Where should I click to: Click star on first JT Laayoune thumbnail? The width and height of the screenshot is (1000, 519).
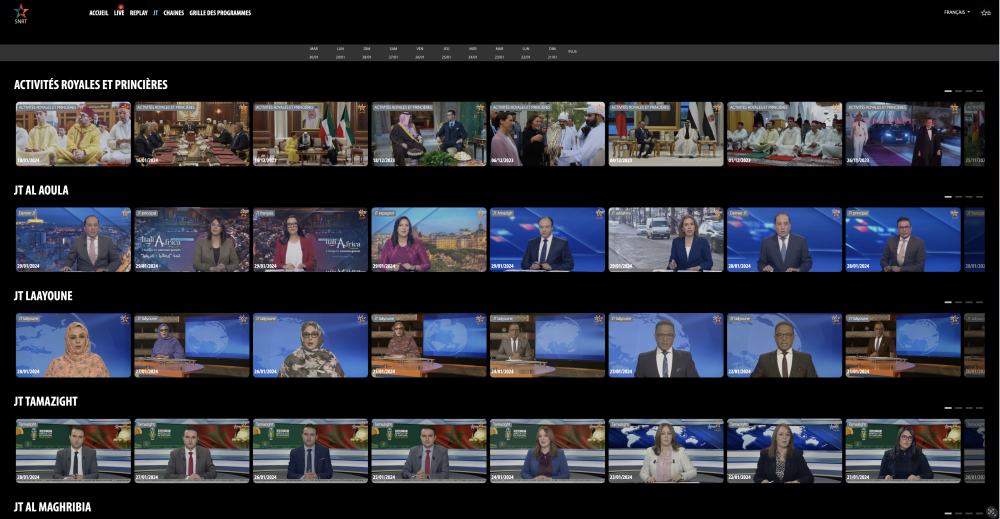click(x=125, y=319)
